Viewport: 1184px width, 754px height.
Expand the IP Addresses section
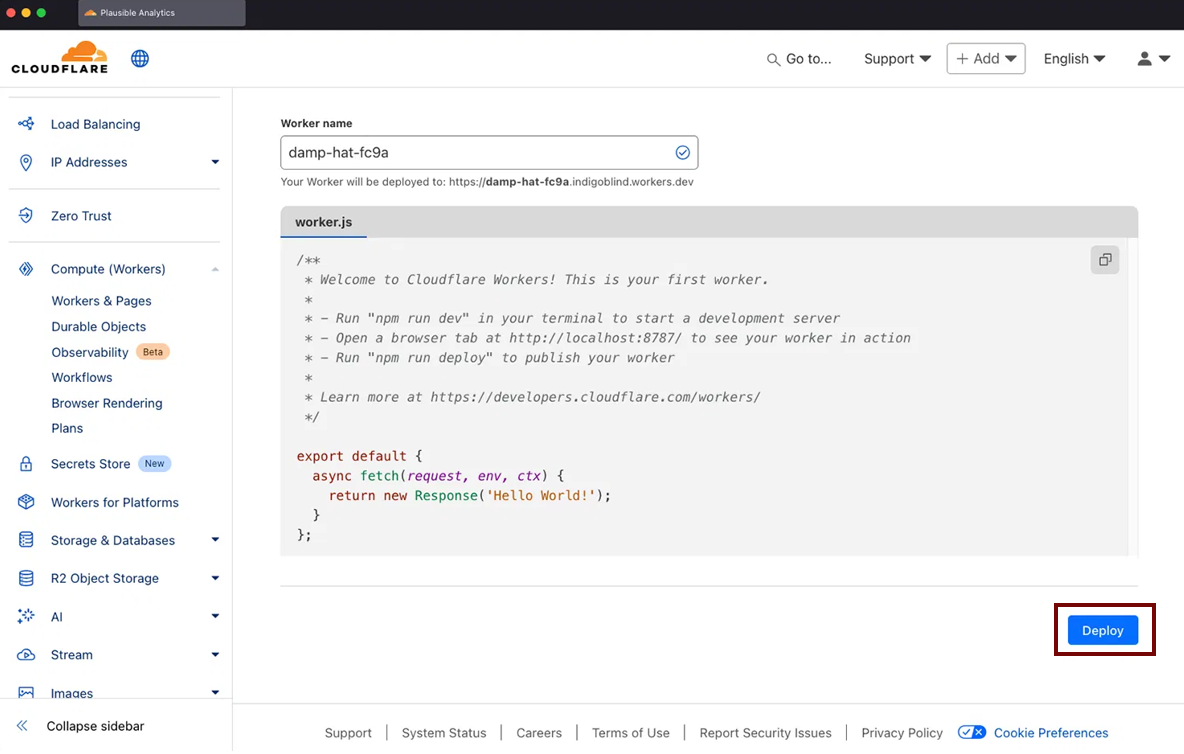coord(215,162)
